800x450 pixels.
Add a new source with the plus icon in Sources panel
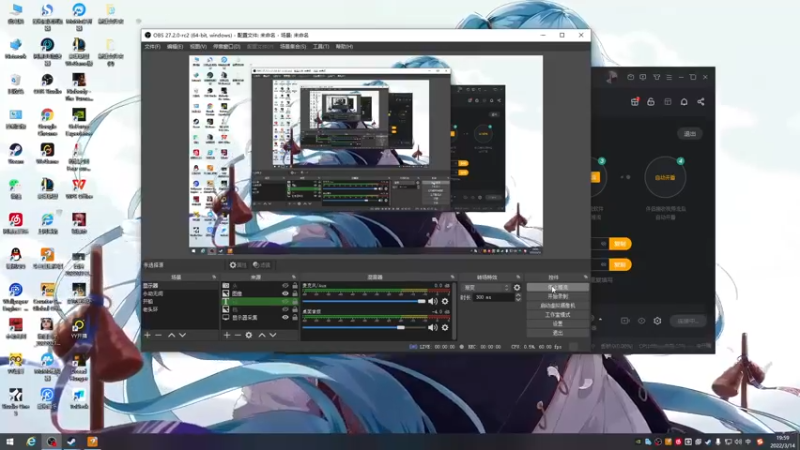click(x=227, y=335)
